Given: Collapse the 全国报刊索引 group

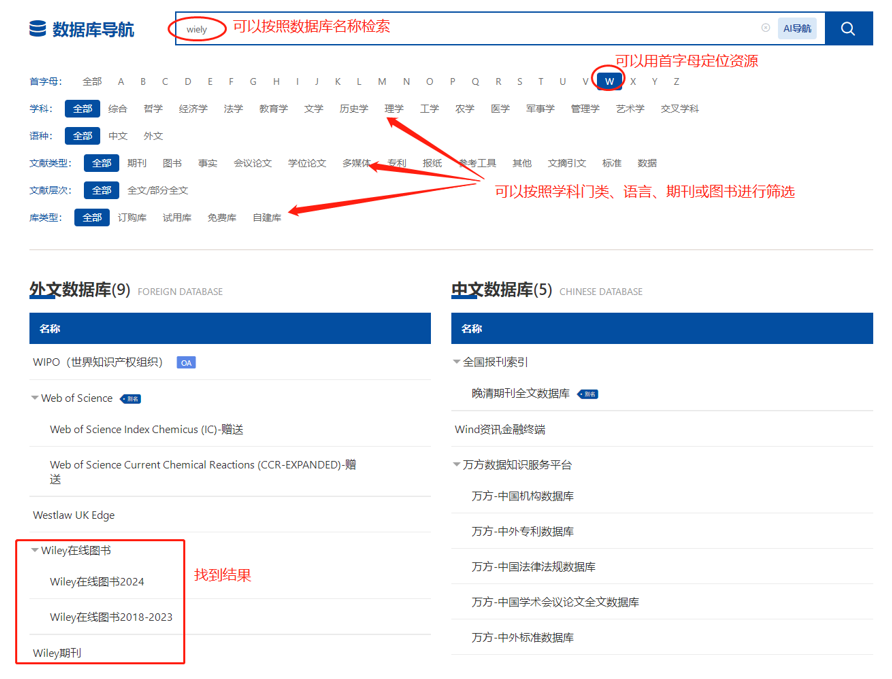Looking at the screenshot, I should (457, 362).
